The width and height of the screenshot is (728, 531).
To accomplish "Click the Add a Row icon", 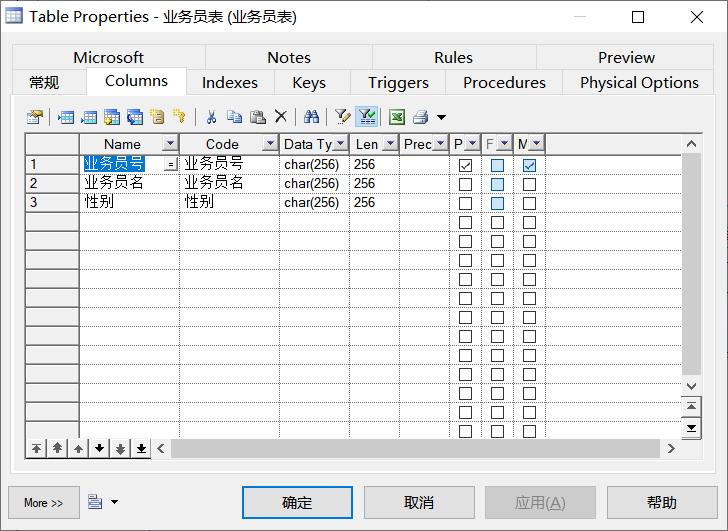I will [x=89, y=117].
